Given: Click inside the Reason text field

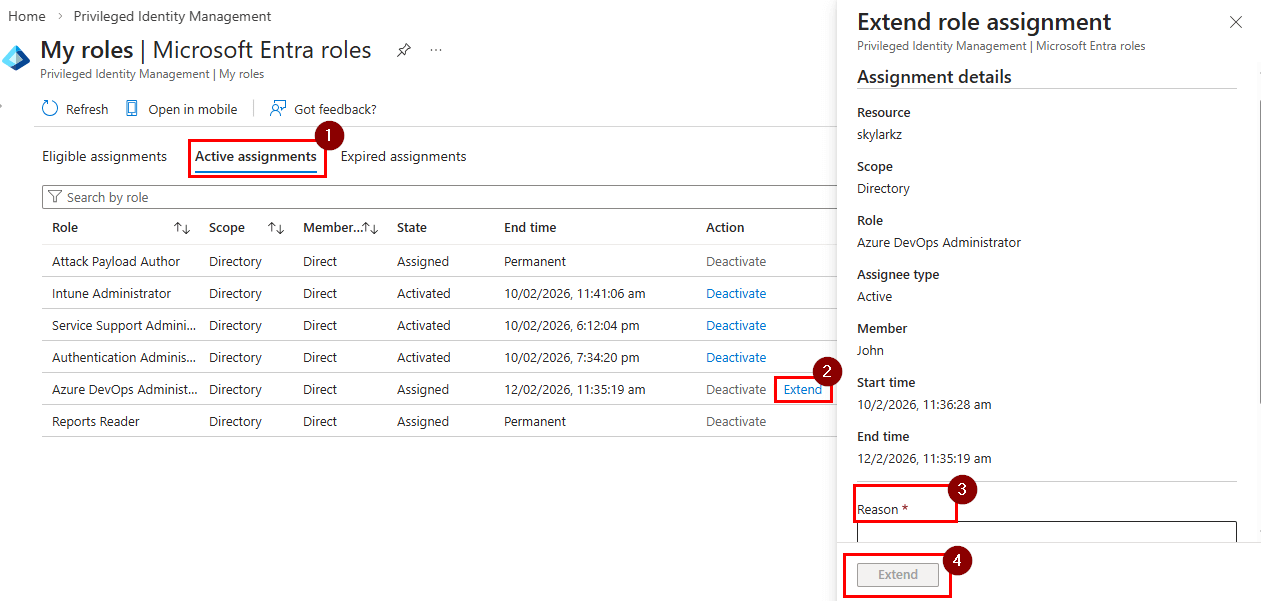Looking at the screenshot, I should [x=1046, y=535].
